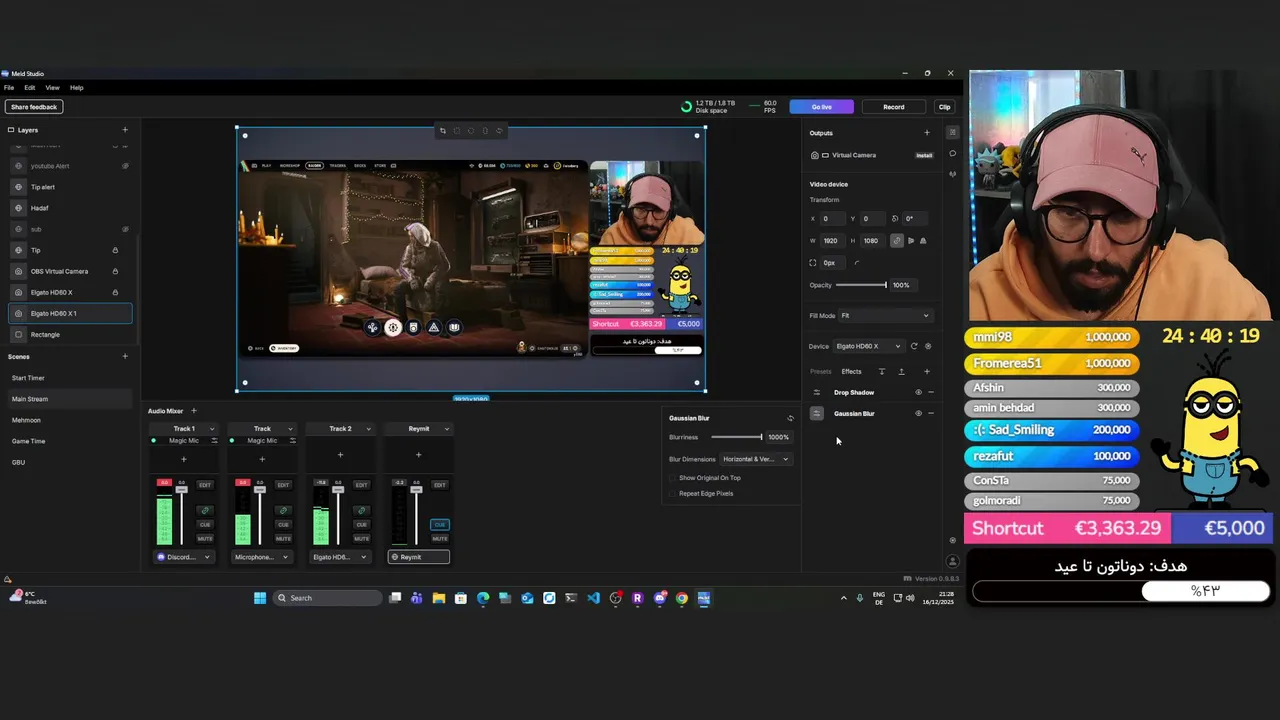The height and width of the screenshot is (720, 1280).
Task: Open the Discord source dropdown
Action: (184, 557)
